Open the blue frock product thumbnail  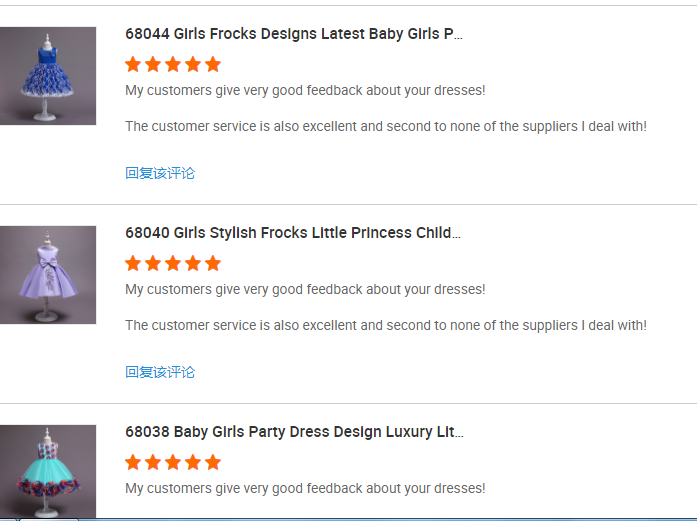click(x=48, y=76)
